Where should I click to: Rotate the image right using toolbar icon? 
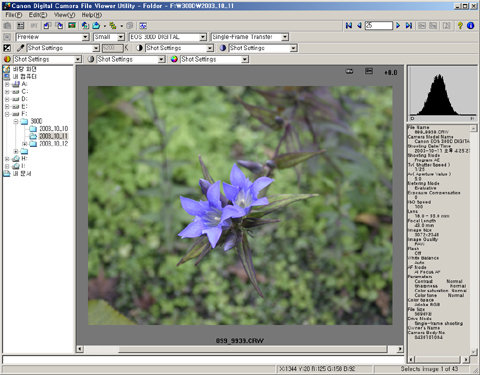[x=59, y=26]
